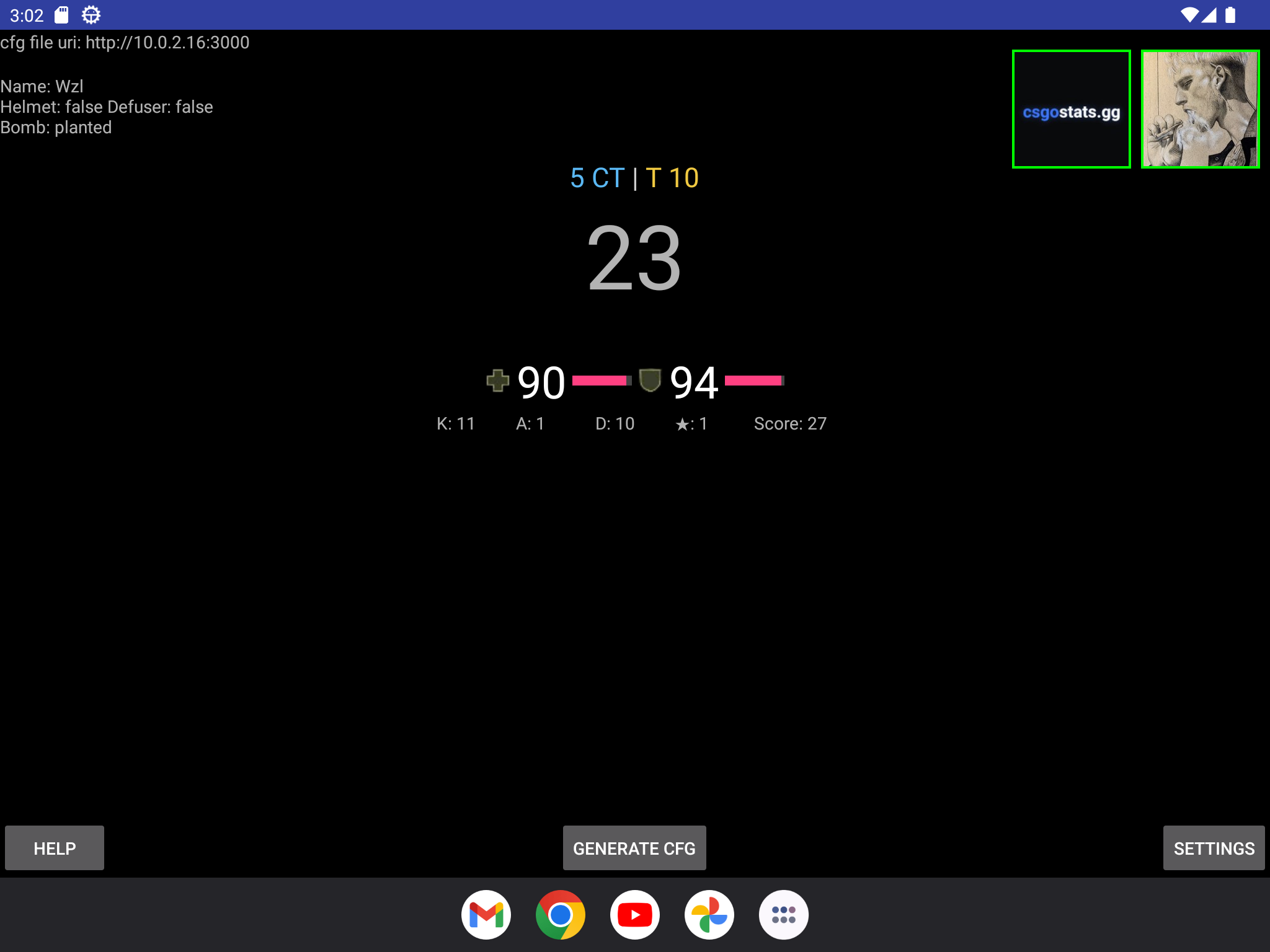Click the 'K: 11' kills stat
This screenshot has height=952, width=1270.
(x=456, y=423)
